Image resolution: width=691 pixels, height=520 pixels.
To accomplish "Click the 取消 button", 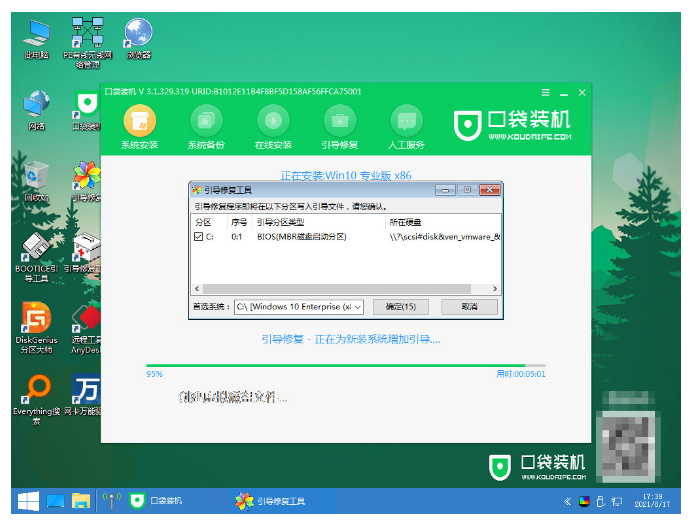I will coord(469,307).
